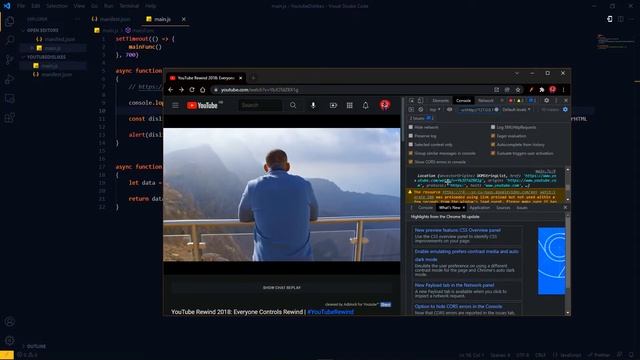Screen dimensions: 640x360
Task: Open Source Control in VS Code activity bar
Action: 10,60
